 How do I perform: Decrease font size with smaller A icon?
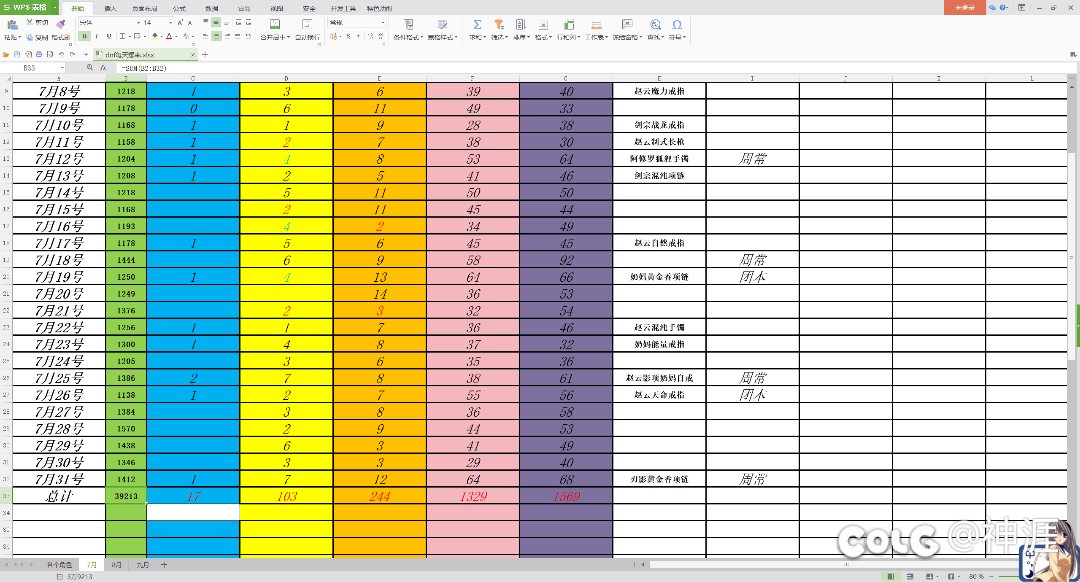tap(189, 23)
